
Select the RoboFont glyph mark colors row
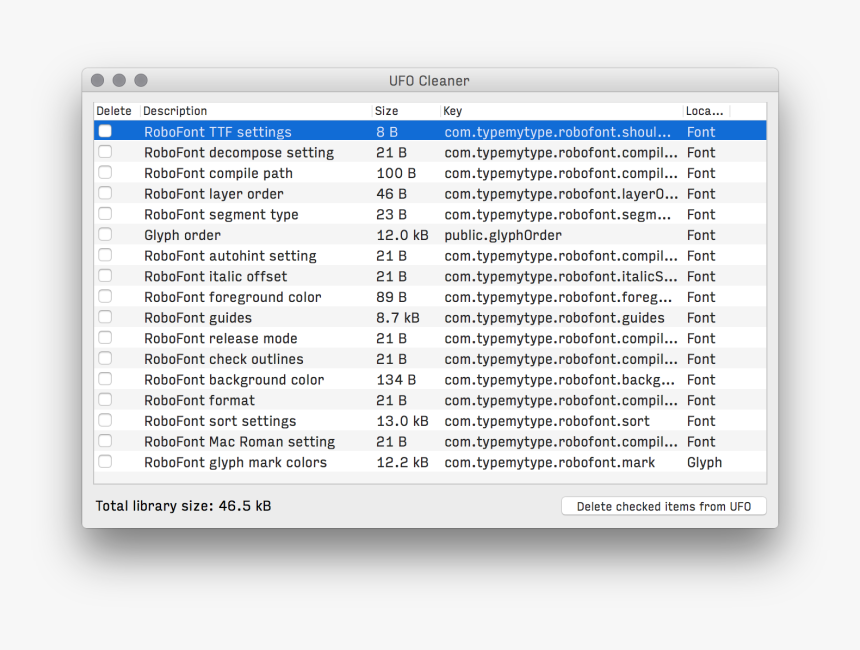click(430, 462)
